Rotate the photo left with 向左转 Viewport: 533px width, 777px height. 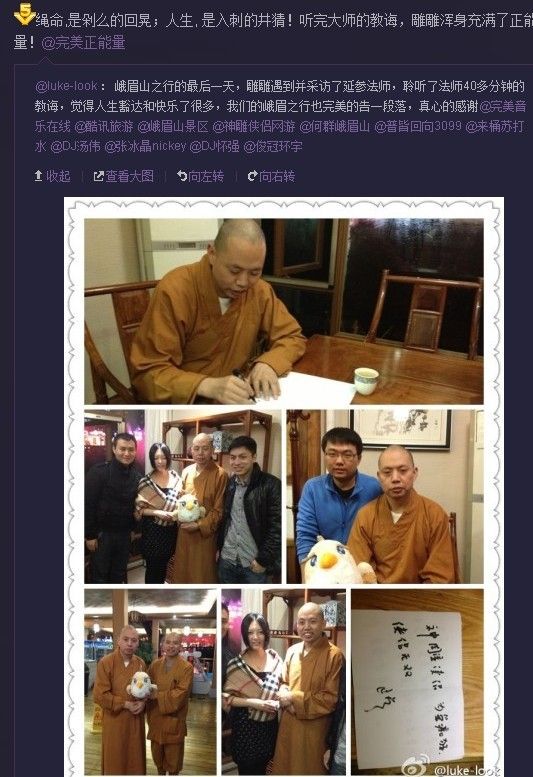(201, 176)
